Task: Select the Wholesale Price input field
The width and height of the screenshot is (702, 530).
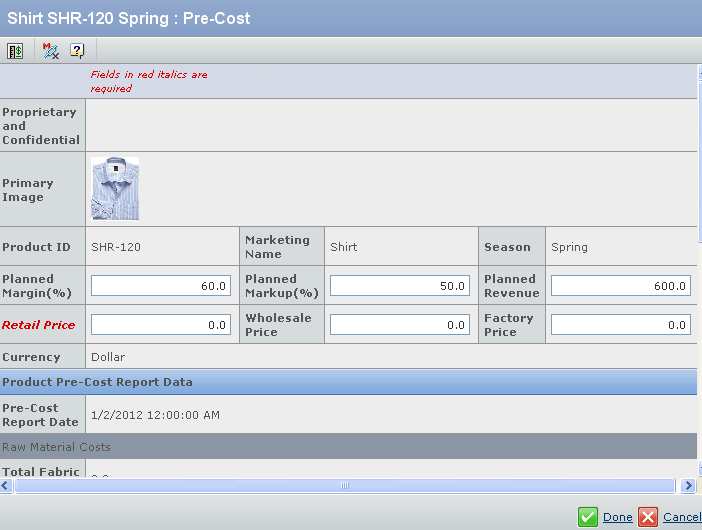Action: 400,325
